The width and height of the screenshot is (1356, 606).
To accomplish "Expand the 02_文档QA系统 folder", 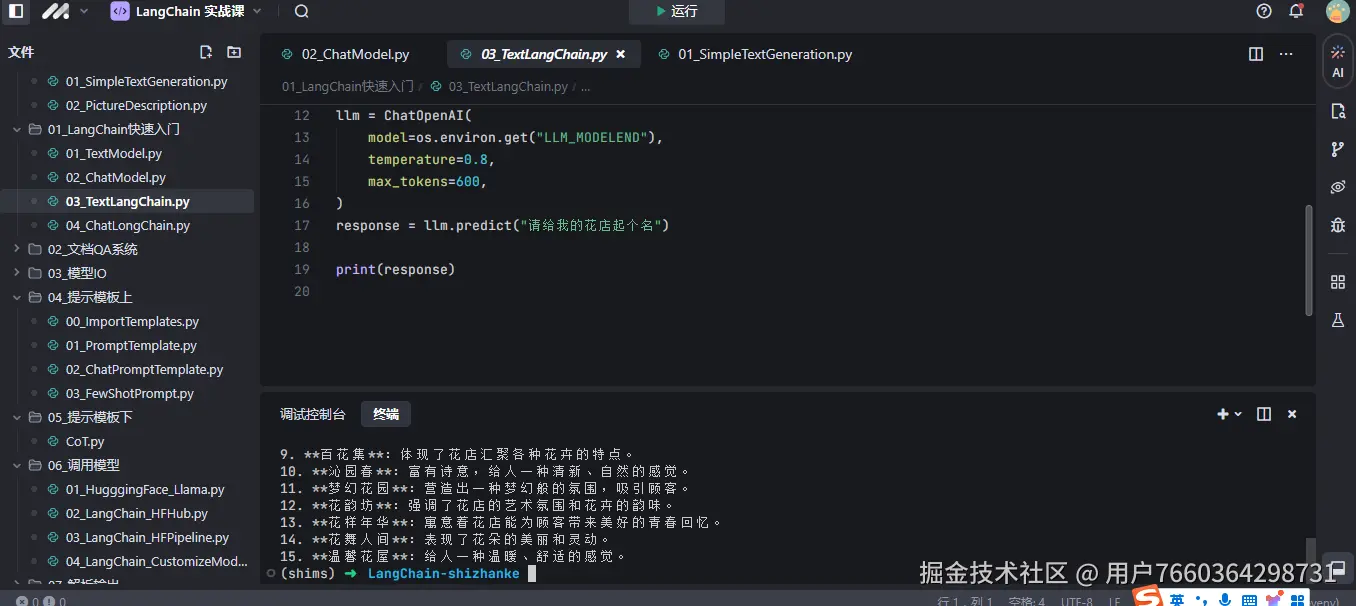I will pyautogui.click(x=18, y=249).
